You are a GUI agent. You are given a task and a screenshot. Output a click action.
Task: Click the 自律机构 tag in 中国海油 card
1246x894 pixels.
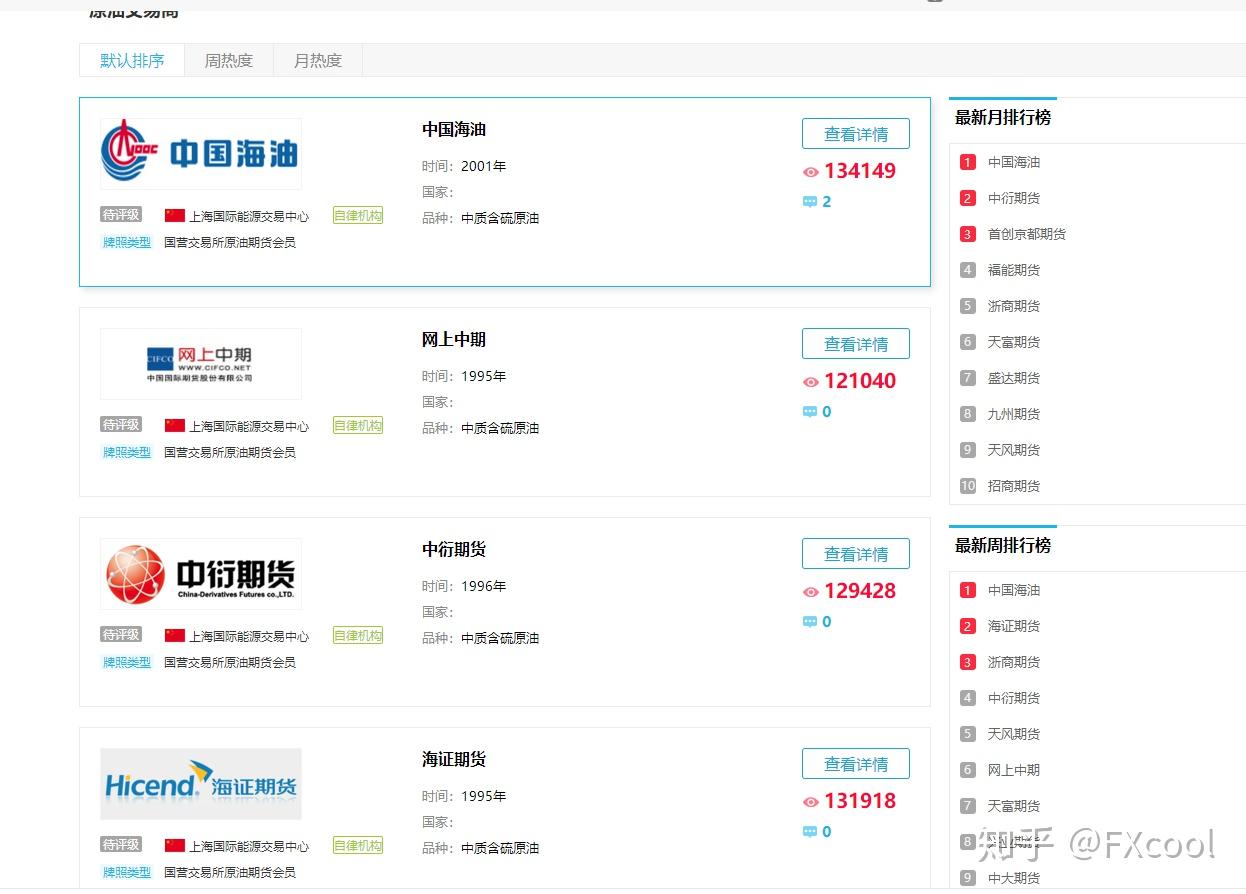tap(358, 215)
